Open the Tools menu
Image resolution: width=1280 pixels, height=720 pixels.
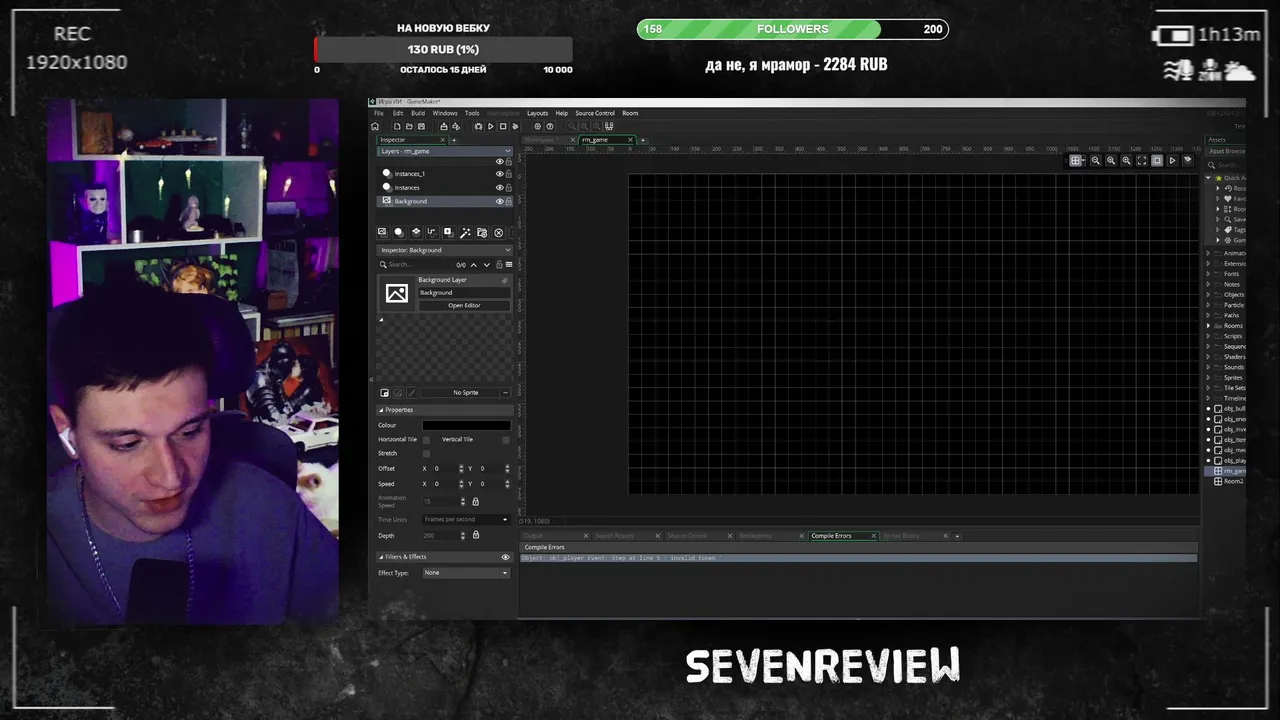click(472, 113)
